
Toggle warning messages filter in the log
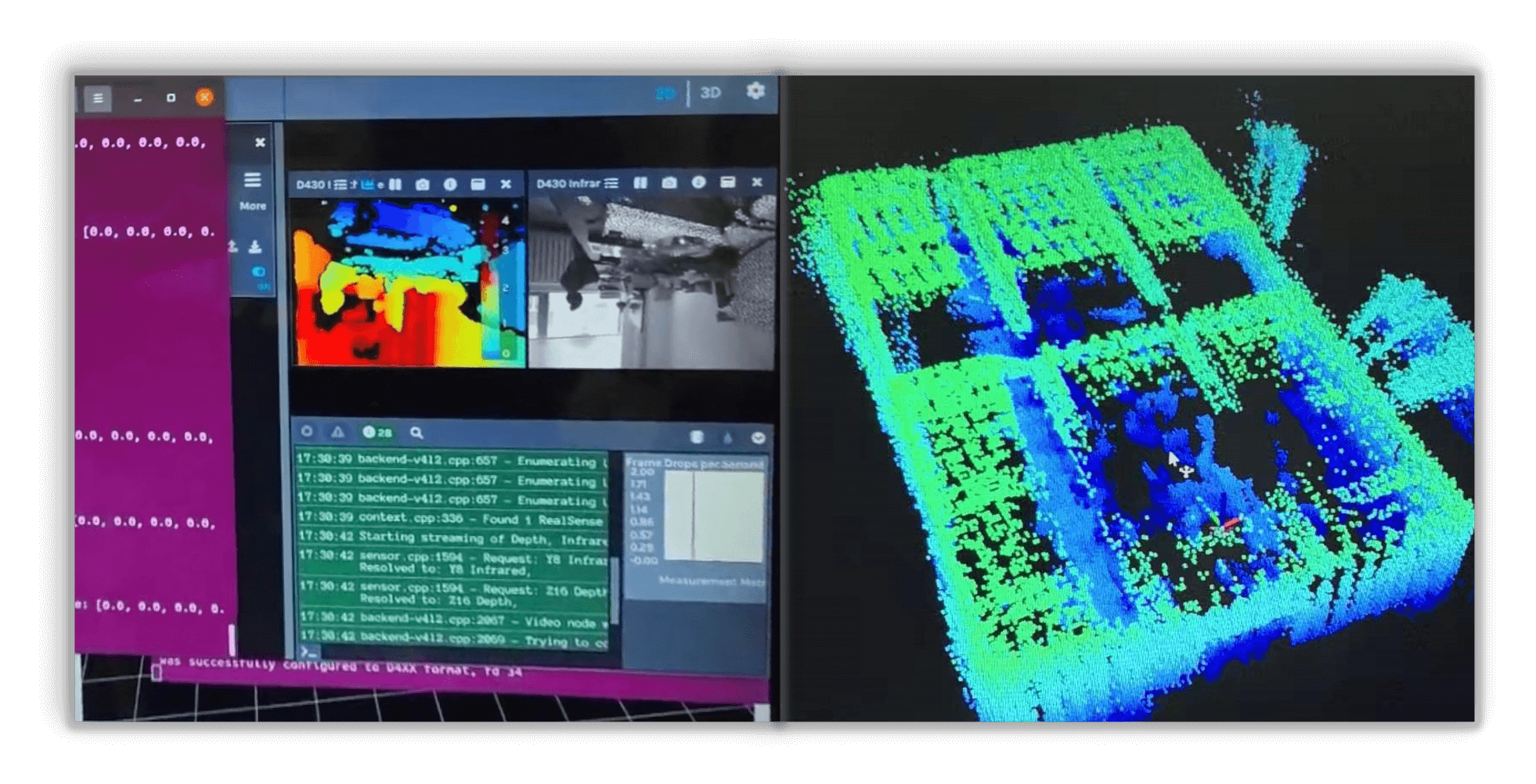coord(337,432)
